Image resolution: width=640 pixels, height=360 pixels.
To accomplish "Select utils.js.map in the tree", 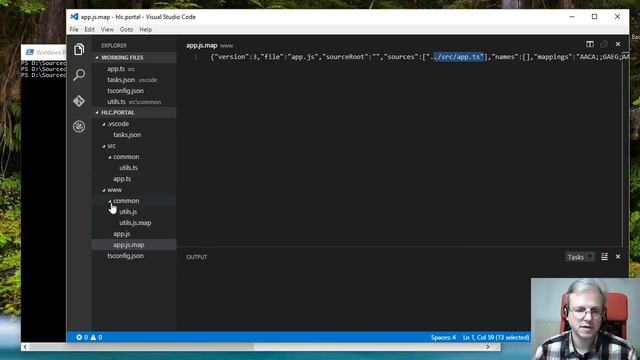I will [x=134, y=223].
